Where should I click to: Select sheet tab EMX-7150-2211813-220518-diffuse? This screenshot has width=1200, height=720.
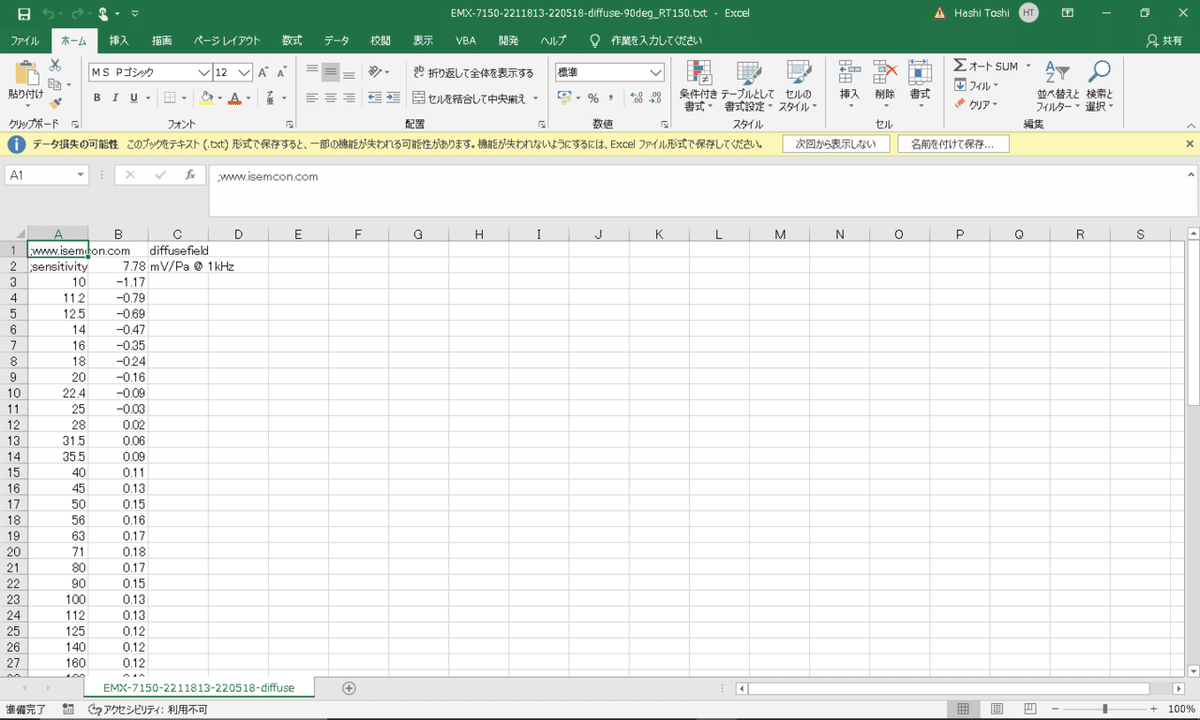pyautogui.click(x=199, y=688)
